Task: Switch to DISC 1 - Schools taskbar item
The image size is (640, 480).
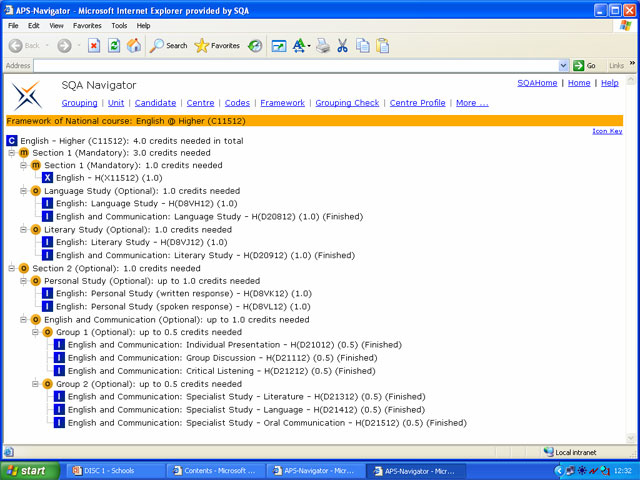Action: tap(116, 471)
